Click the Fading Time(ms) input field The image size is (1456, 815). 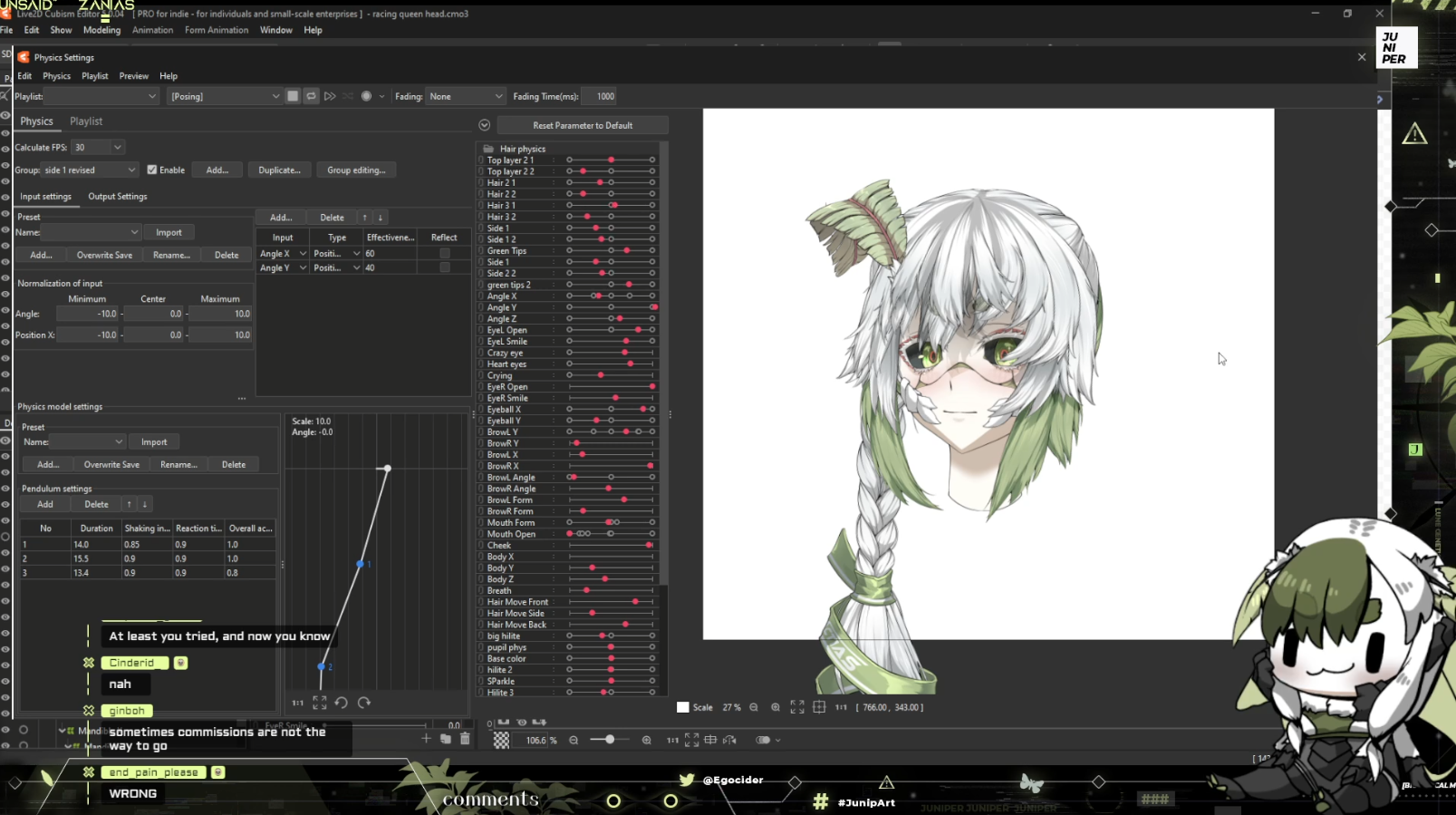pos(600,96)
